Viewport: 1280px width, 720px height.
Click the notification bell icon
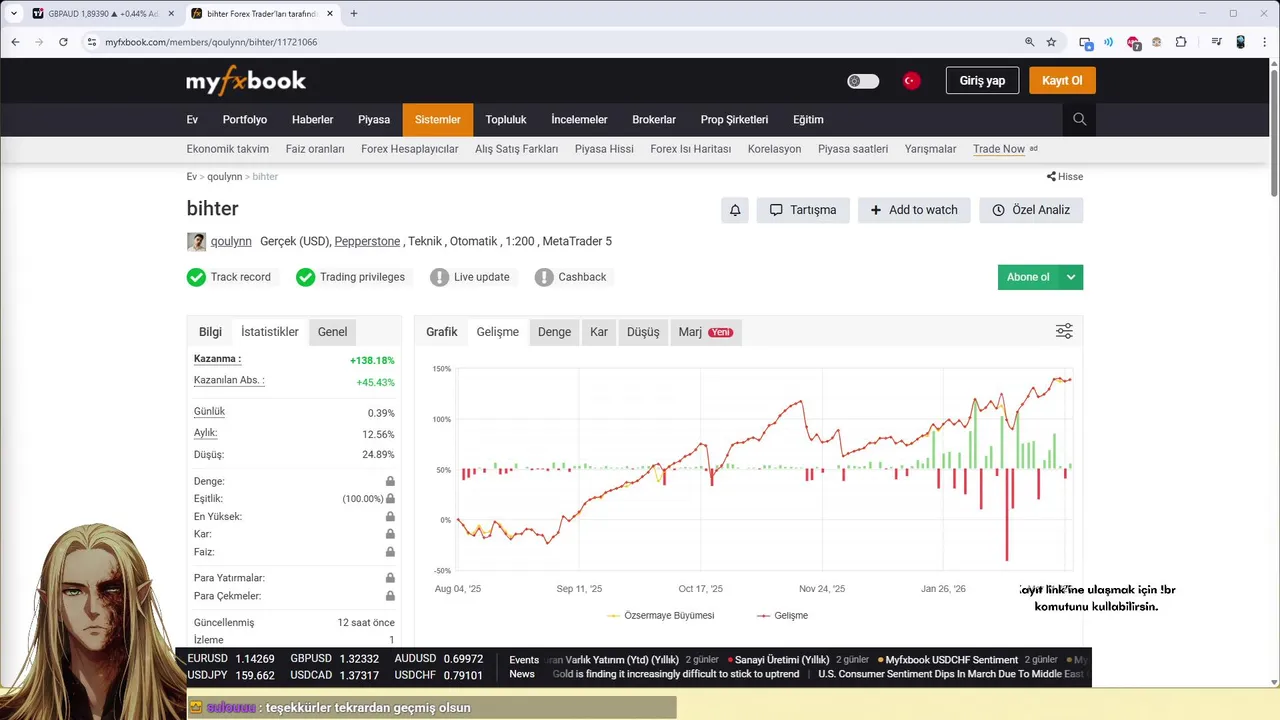pyautogui.click(x=735, y=210)
